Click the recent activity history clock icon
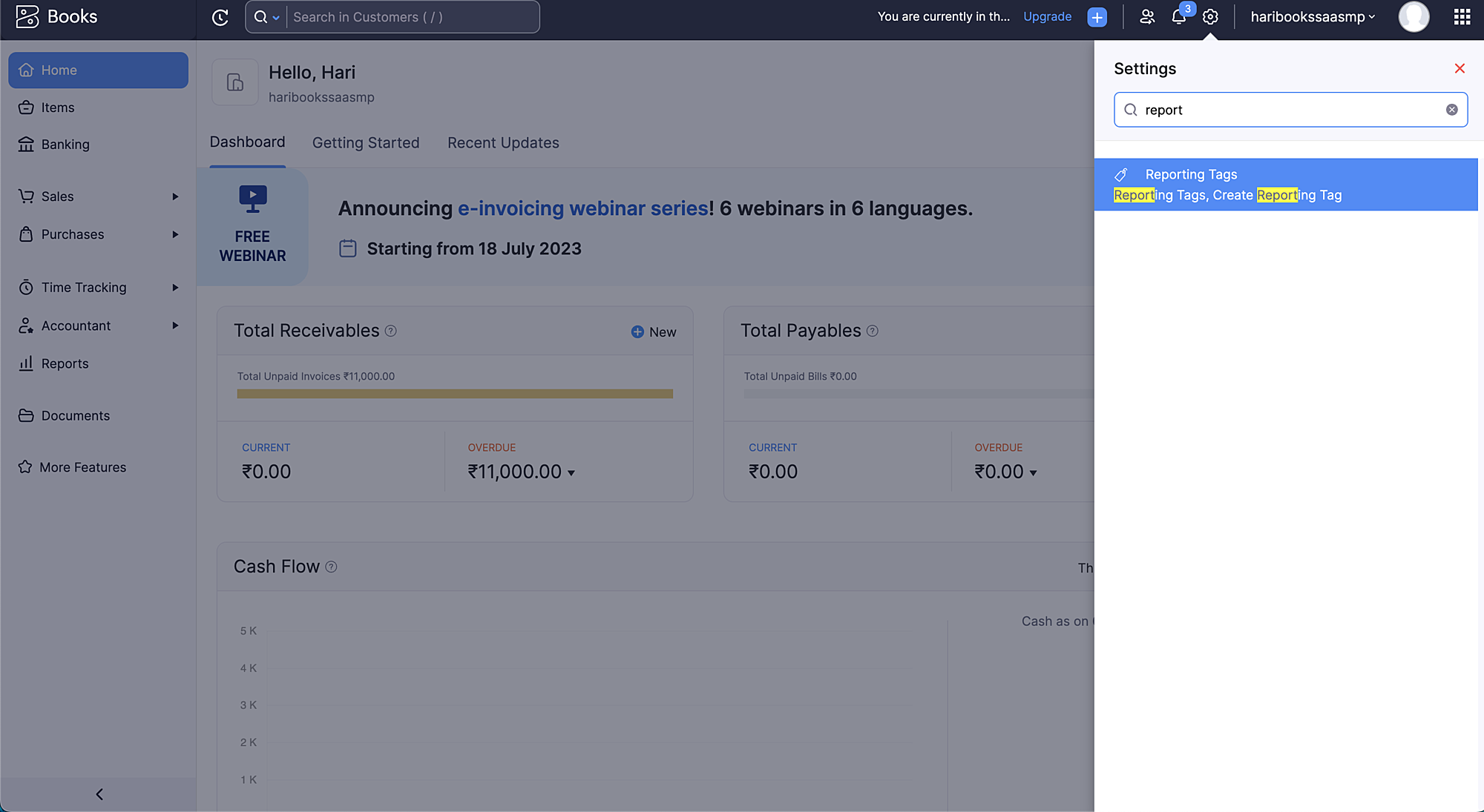Viewport: 1484px width, 812px height. coord(220,17)
